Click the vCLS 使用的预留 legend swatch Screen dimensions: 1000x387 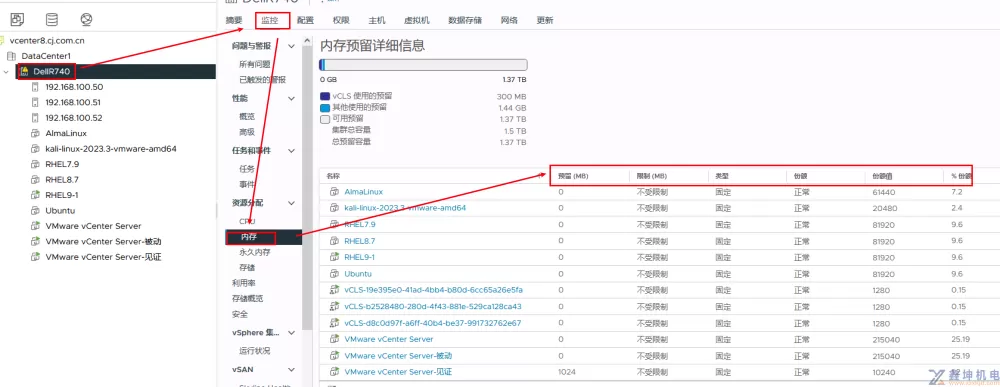point(325,96)
